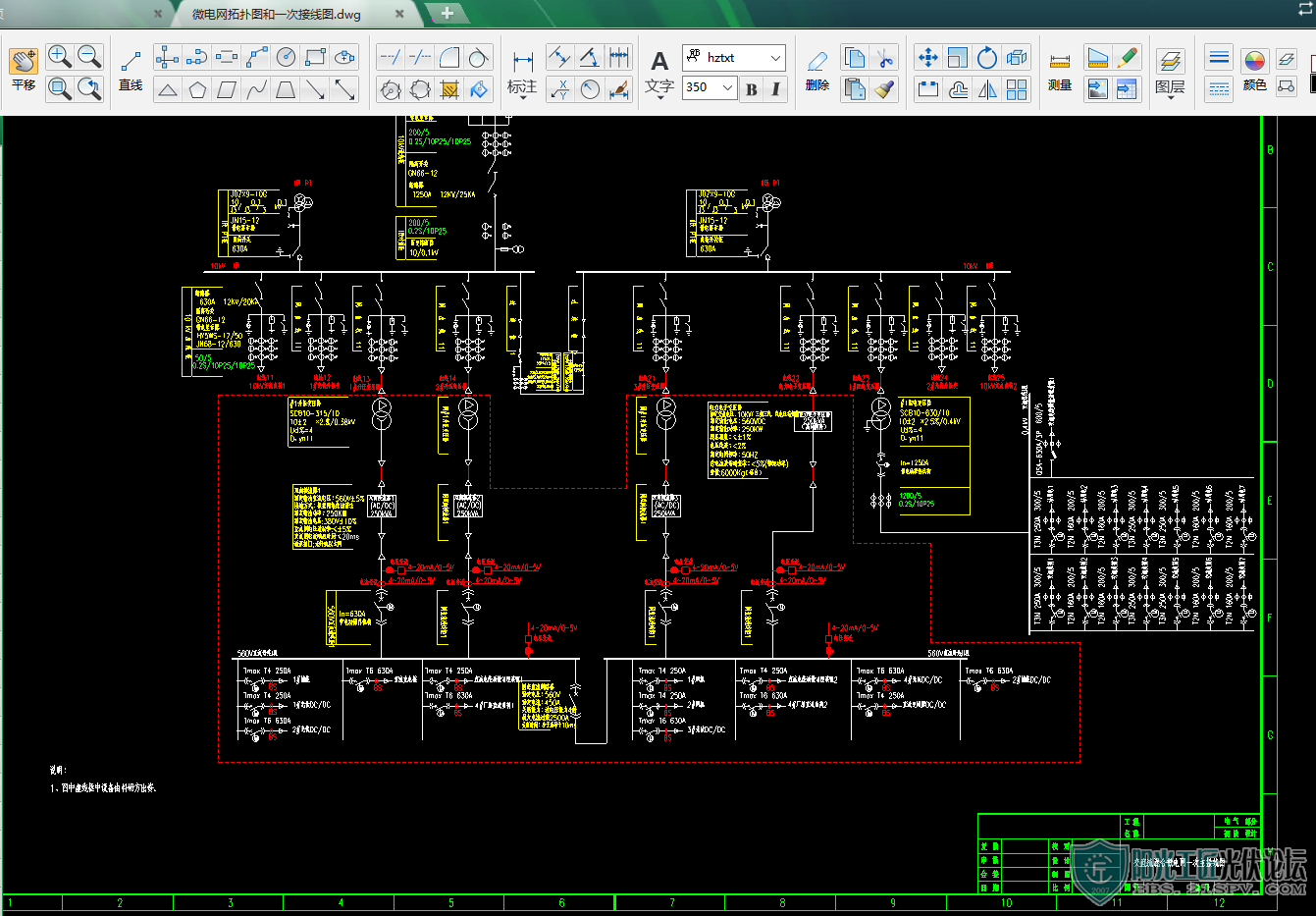
Task: Pick the rectangle drawing tool
Action: (x=315, y=57)
